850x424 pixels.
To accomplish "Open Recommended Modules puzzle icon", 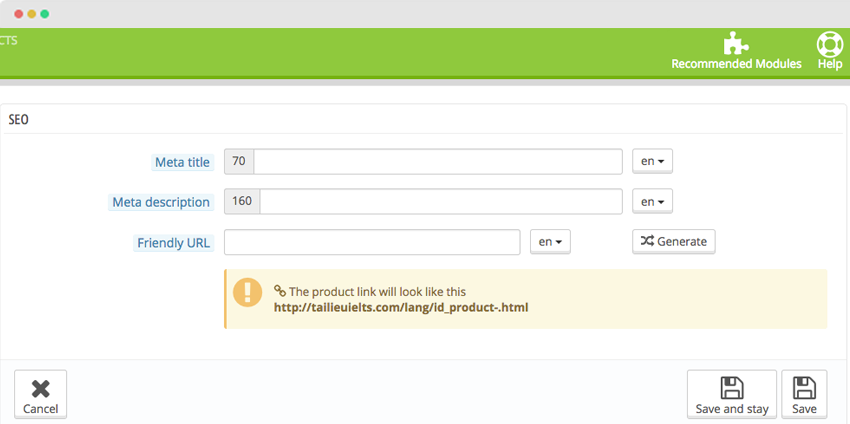I will 736,43.
